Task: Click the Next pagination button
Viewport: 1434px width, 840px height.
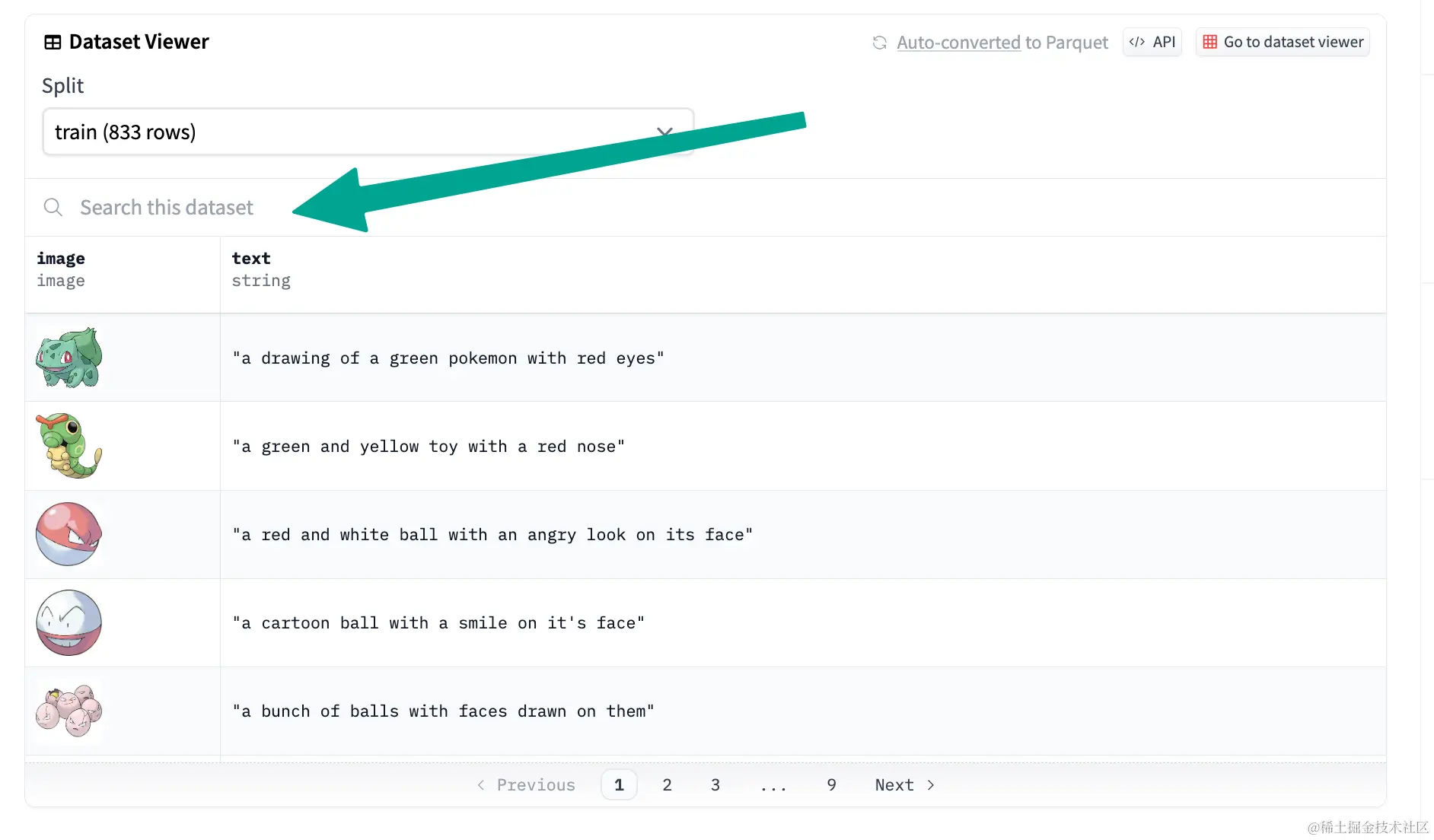Action: point(904,784)
